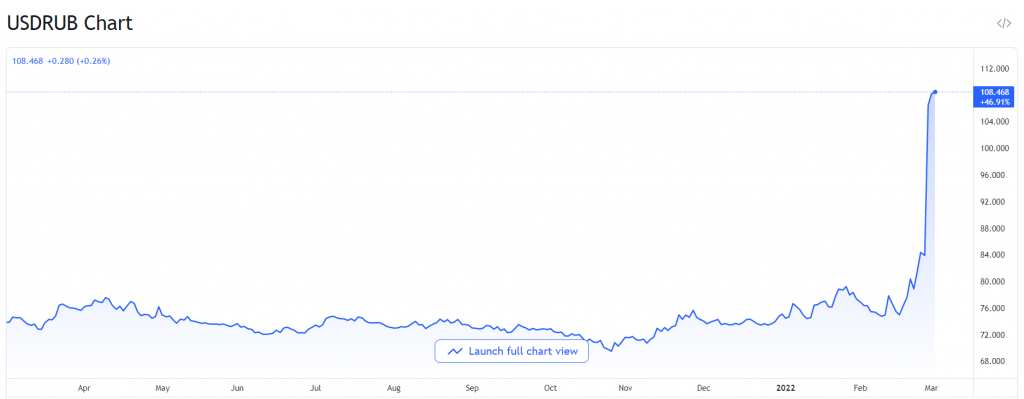Click the May label on time axis
1024x399 pixels.
[x=163, y=388]
